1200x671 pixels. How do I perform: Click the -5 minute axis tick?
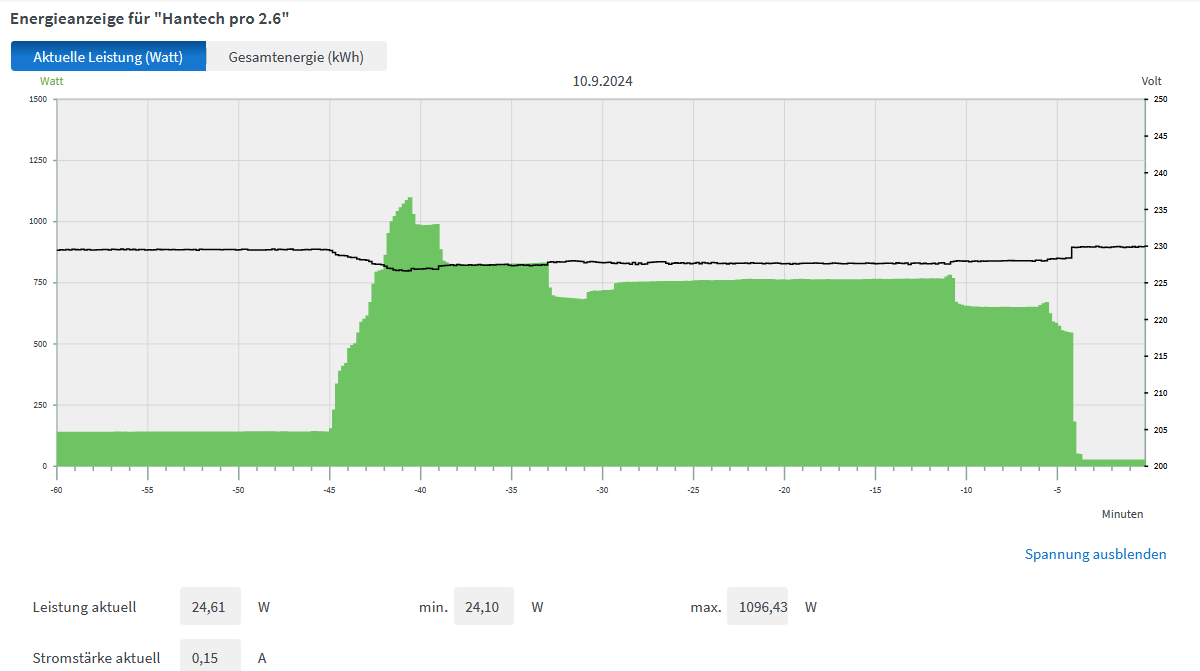click(1057, 489)
